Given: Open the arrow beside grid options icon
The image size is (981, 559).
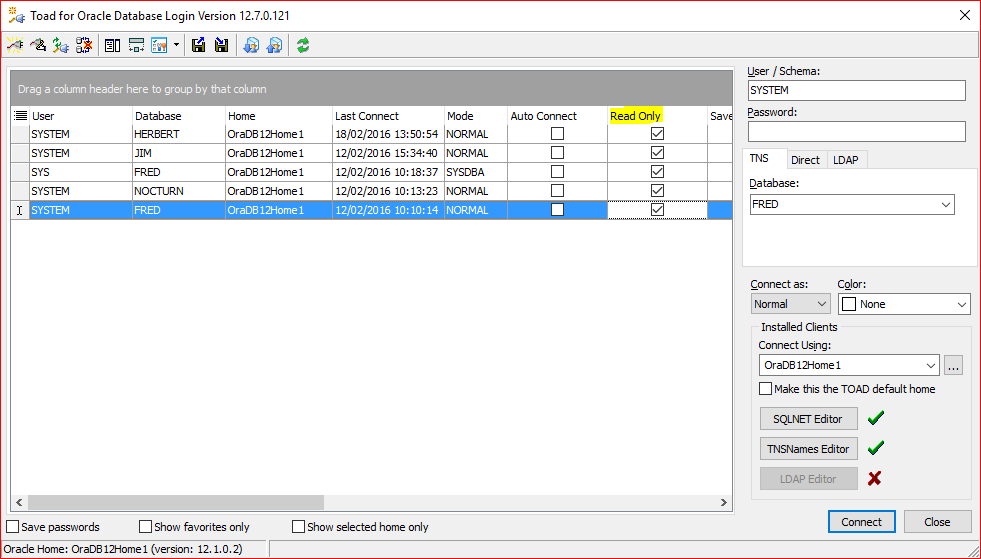Looking at the screenshot, I should pyautogui.click(x=176, y=45).
